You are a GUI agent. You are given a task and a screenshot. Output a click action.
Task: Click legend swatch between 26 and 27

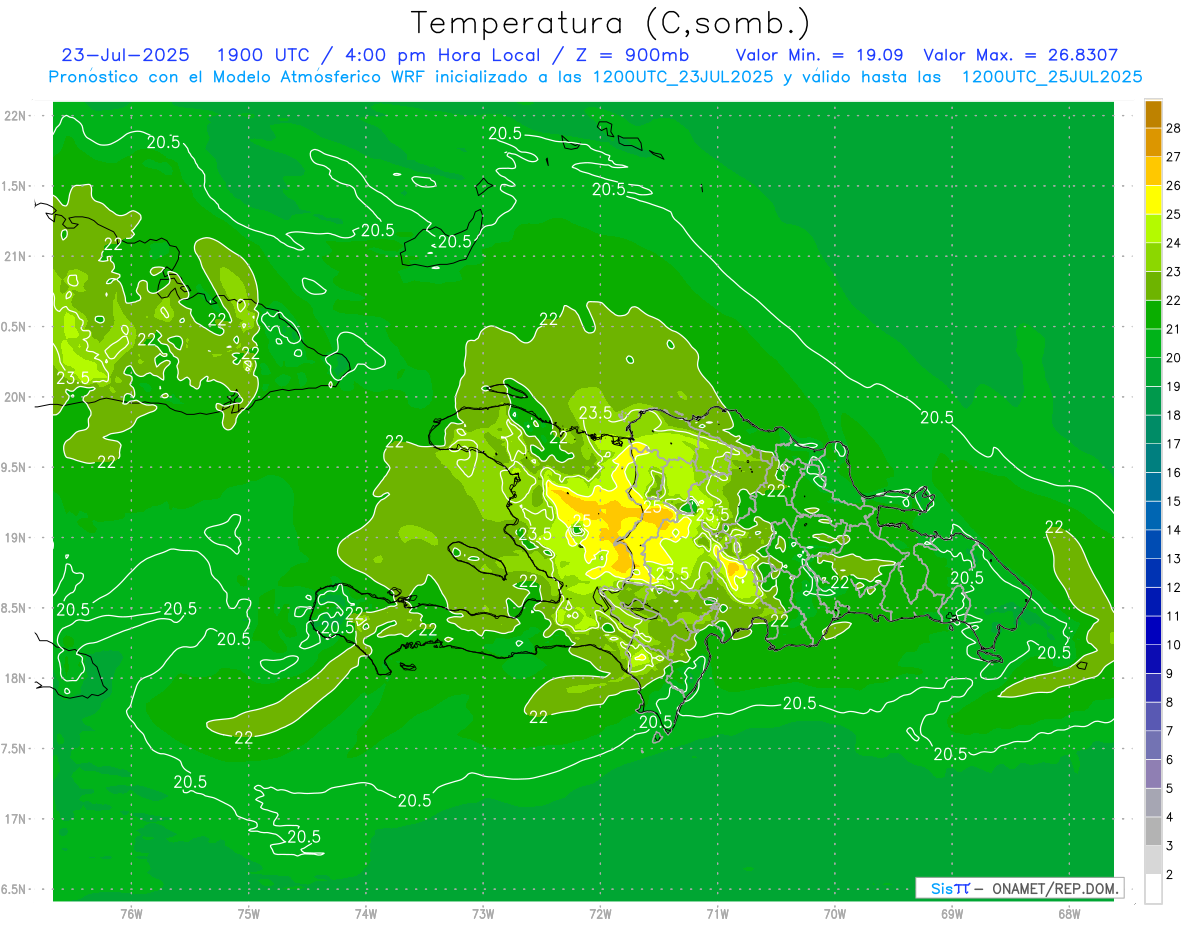(x=1153, y=171)
